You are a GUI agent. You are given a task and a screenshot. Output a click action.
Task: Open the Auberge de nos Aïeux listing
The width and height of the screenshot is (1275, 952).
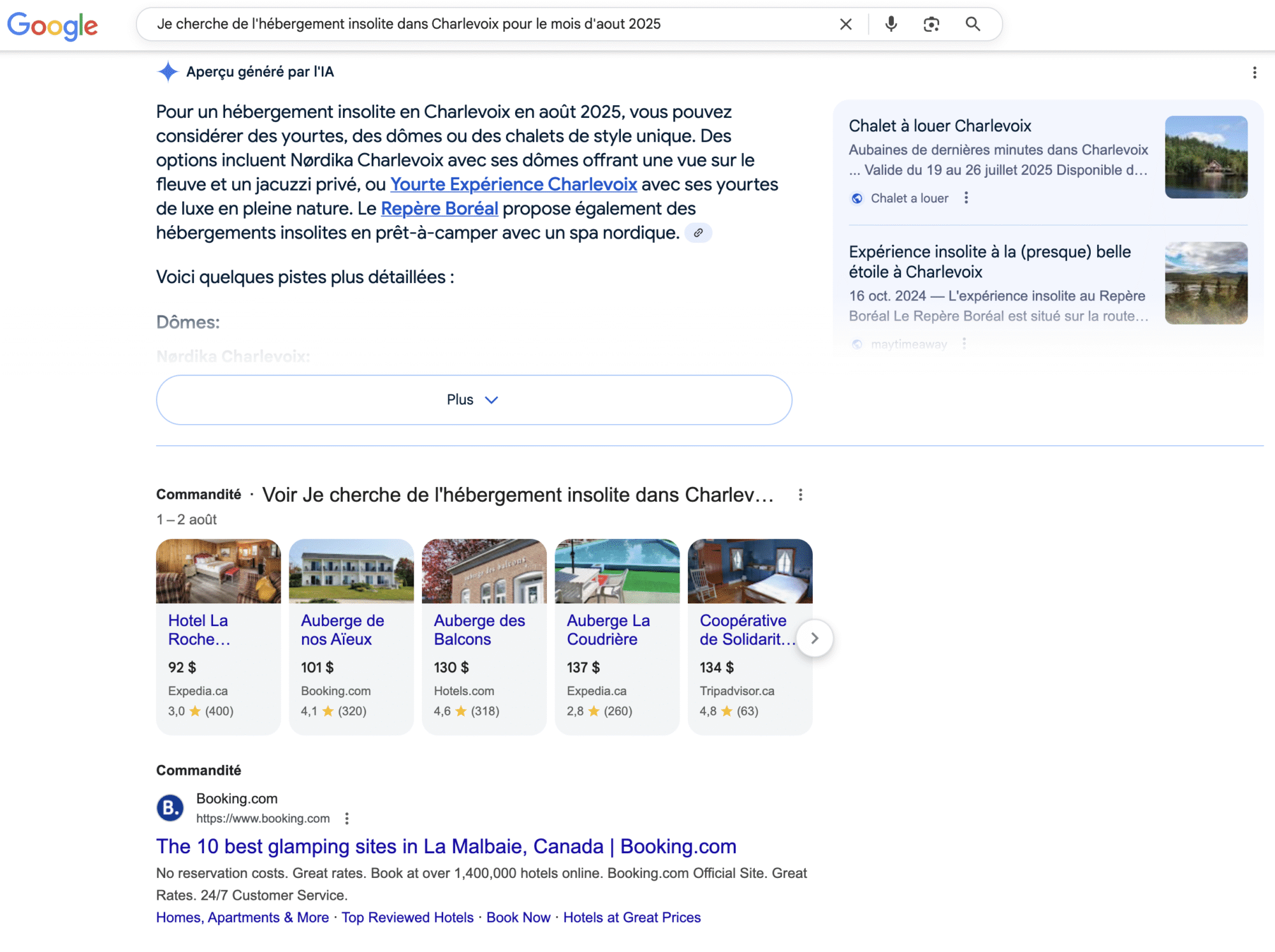click(342, 630)
